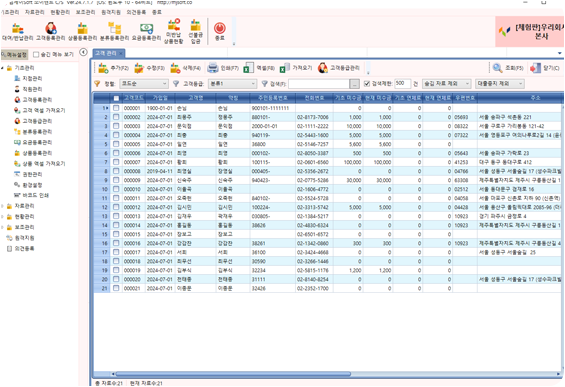Click 닫기(C) close panel icon

(x=544, y=68)
